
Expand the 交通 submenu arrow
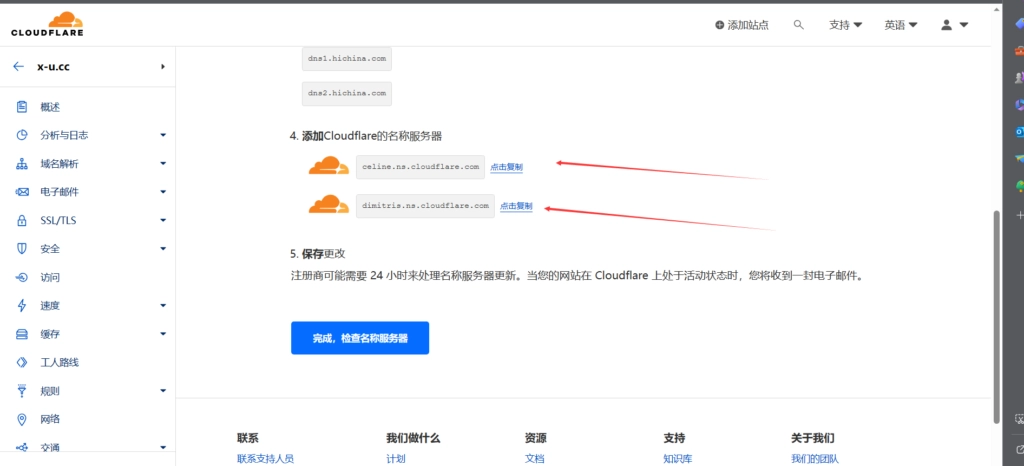click(x=163, y=448)
